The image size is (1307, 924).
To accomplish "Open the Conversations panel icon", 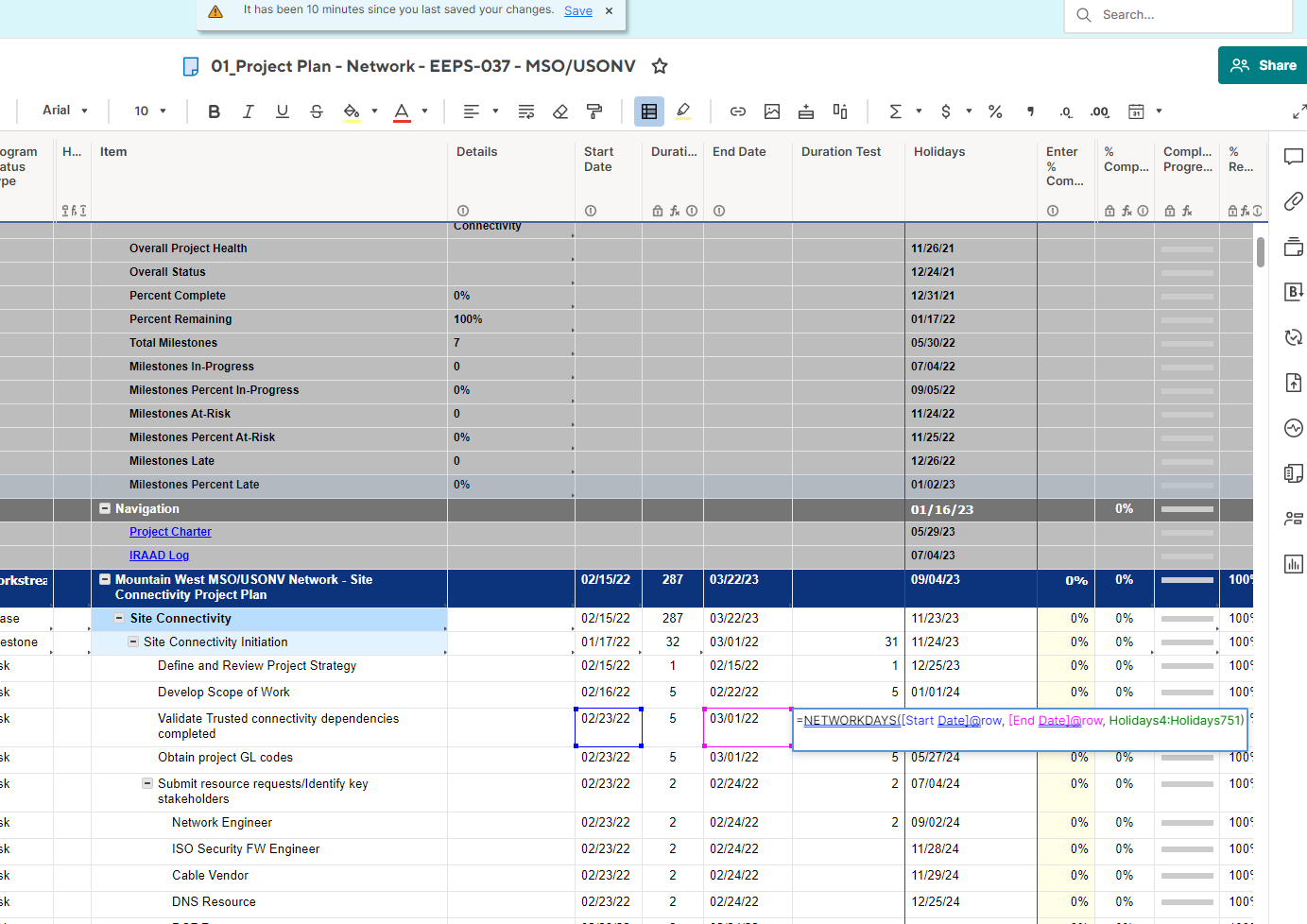I will 1294,157.
